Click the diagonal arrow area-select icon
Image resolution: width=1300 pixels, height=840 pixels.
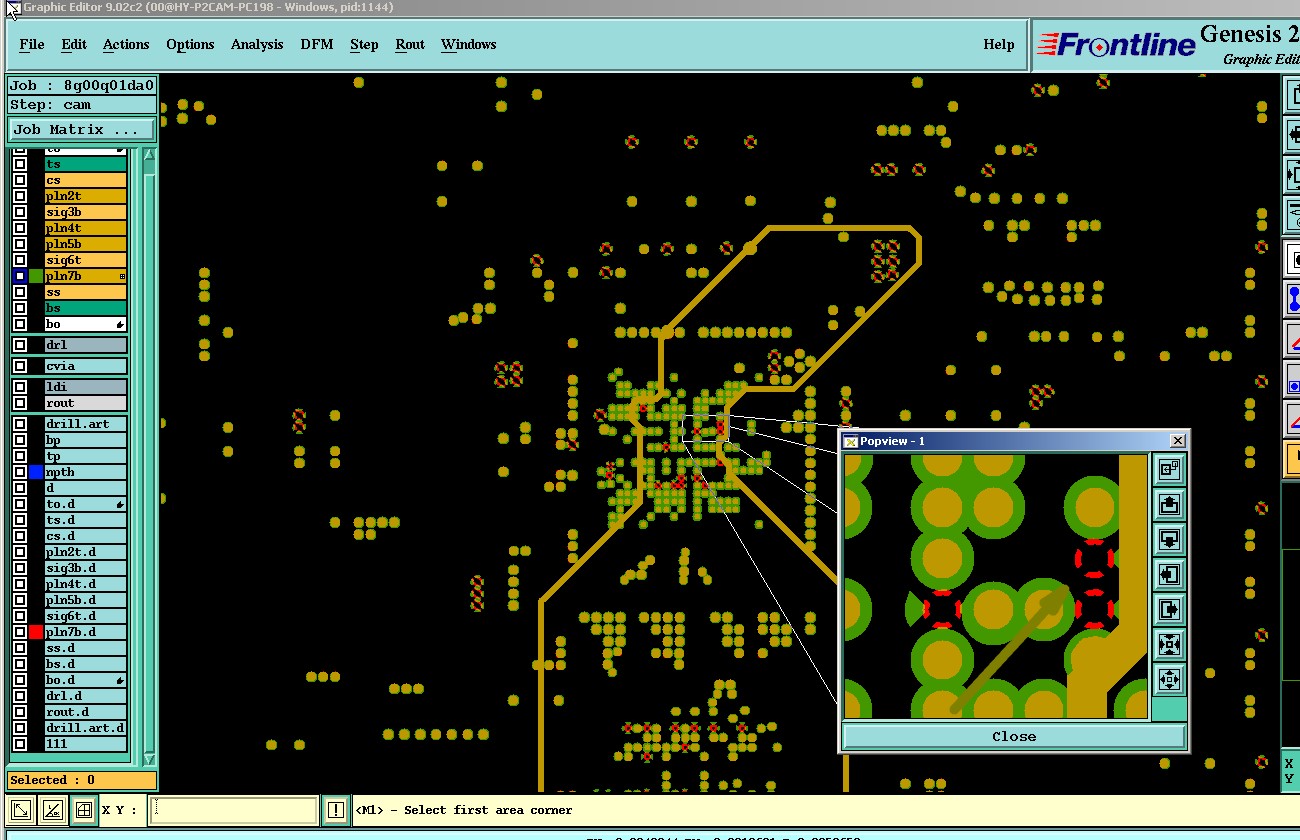[20, 809]
